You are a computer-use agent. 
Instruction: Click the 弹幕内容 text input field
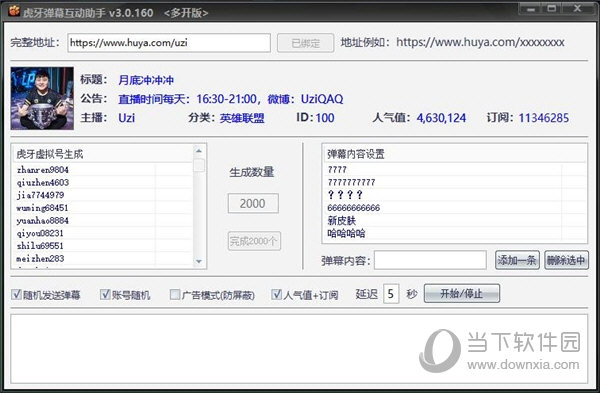[x=430, y=260]
